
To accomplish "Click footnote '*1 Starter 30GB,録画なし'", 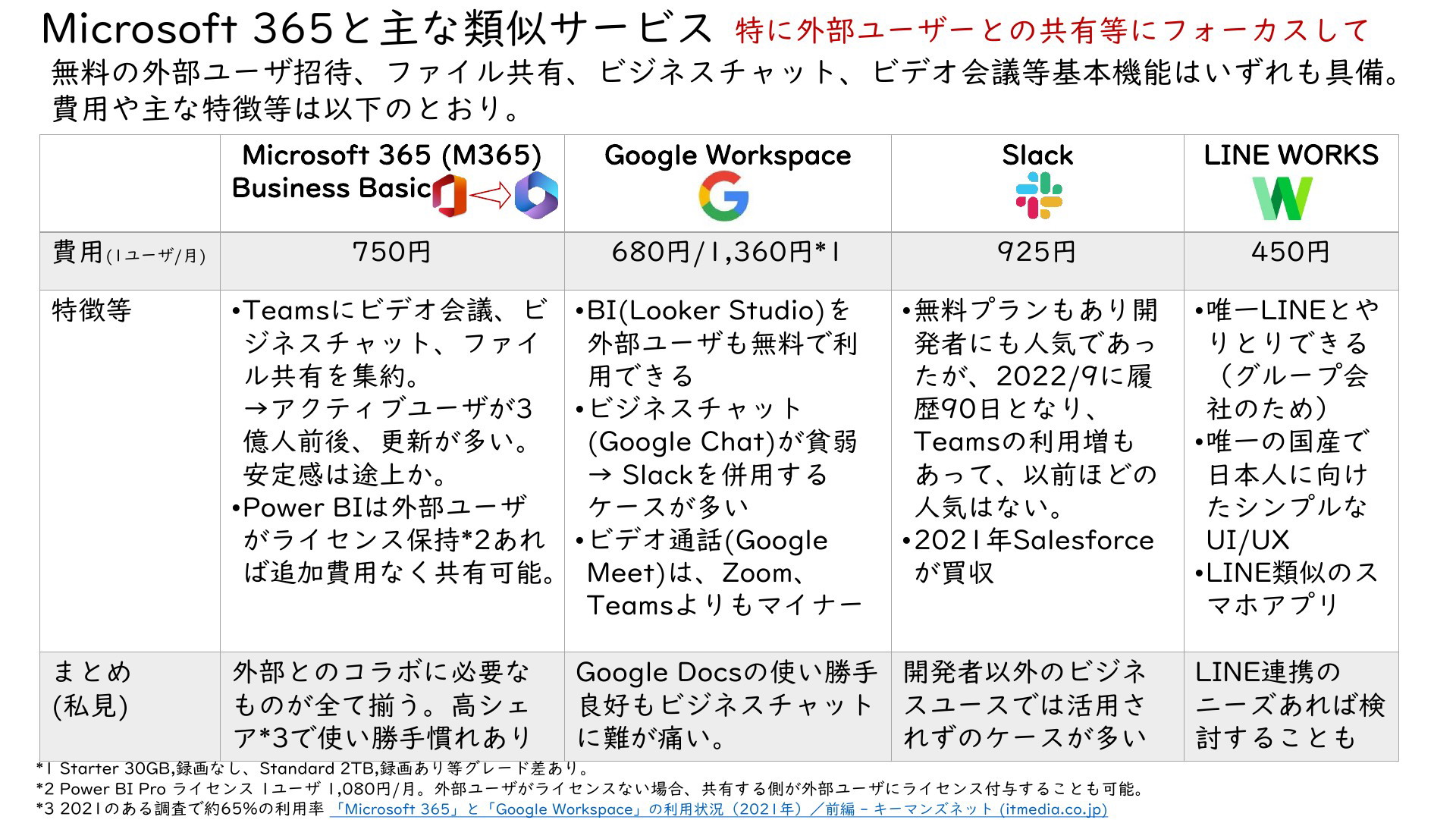I will (x=312, y=768).
